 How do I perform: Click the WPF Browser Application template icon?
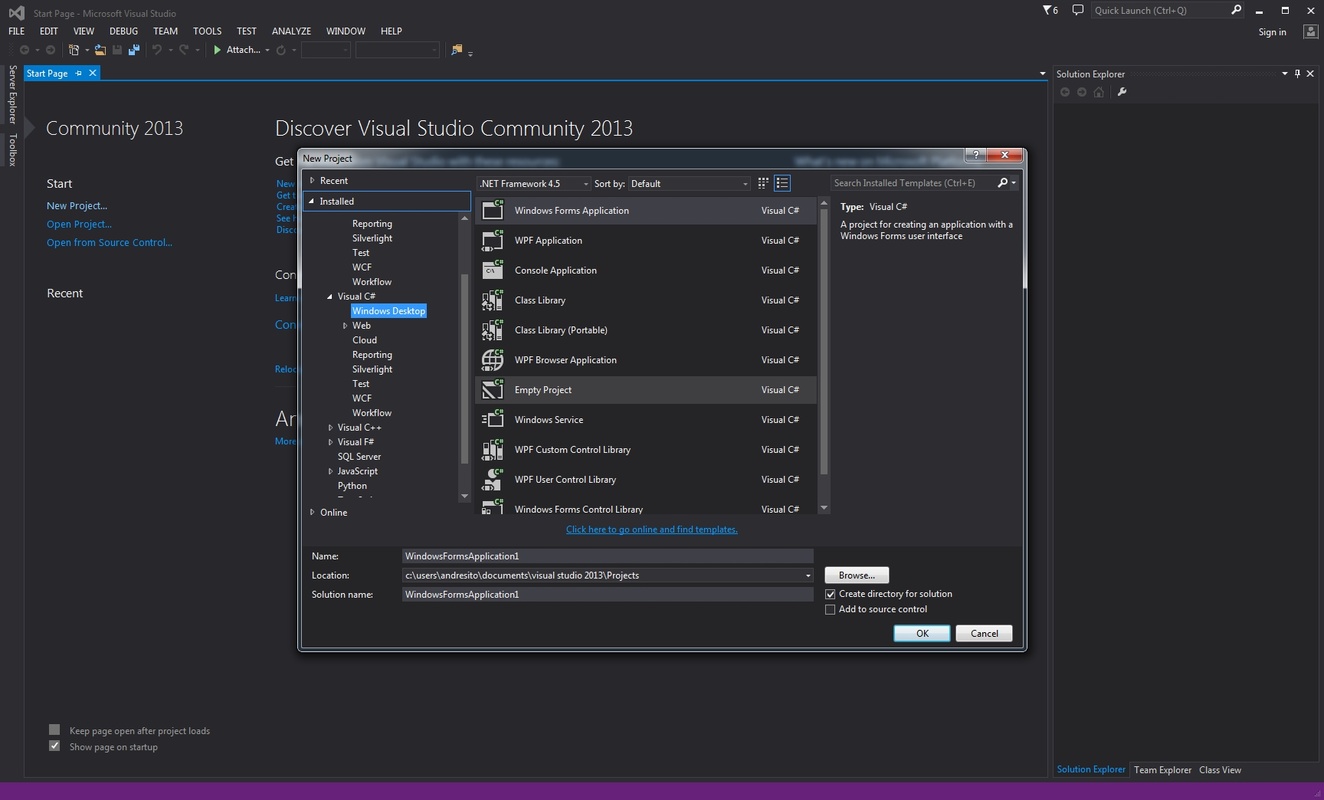[x=492, y=360]
